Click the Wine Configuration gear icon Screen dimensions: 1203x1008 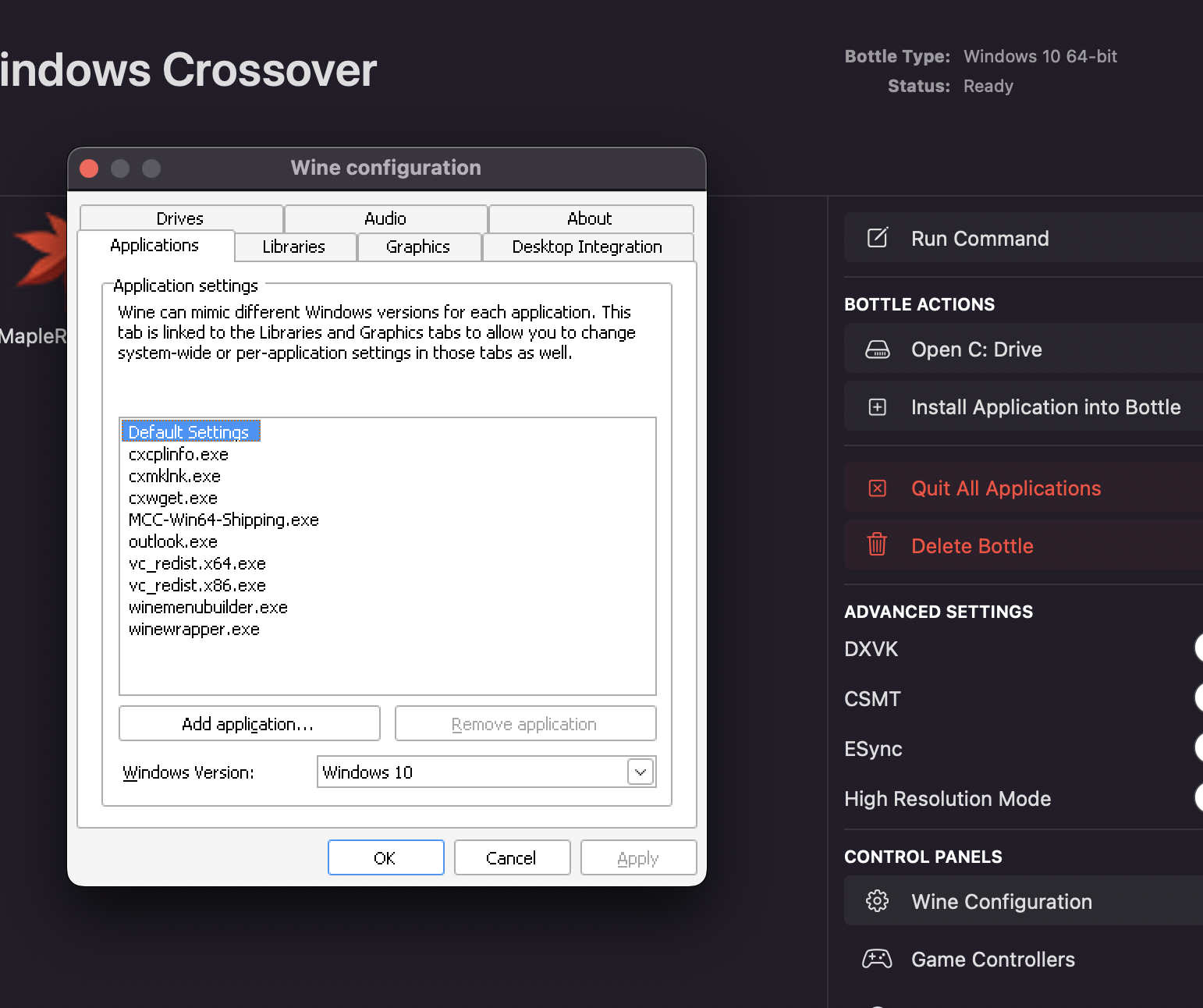tap(878, 901)
